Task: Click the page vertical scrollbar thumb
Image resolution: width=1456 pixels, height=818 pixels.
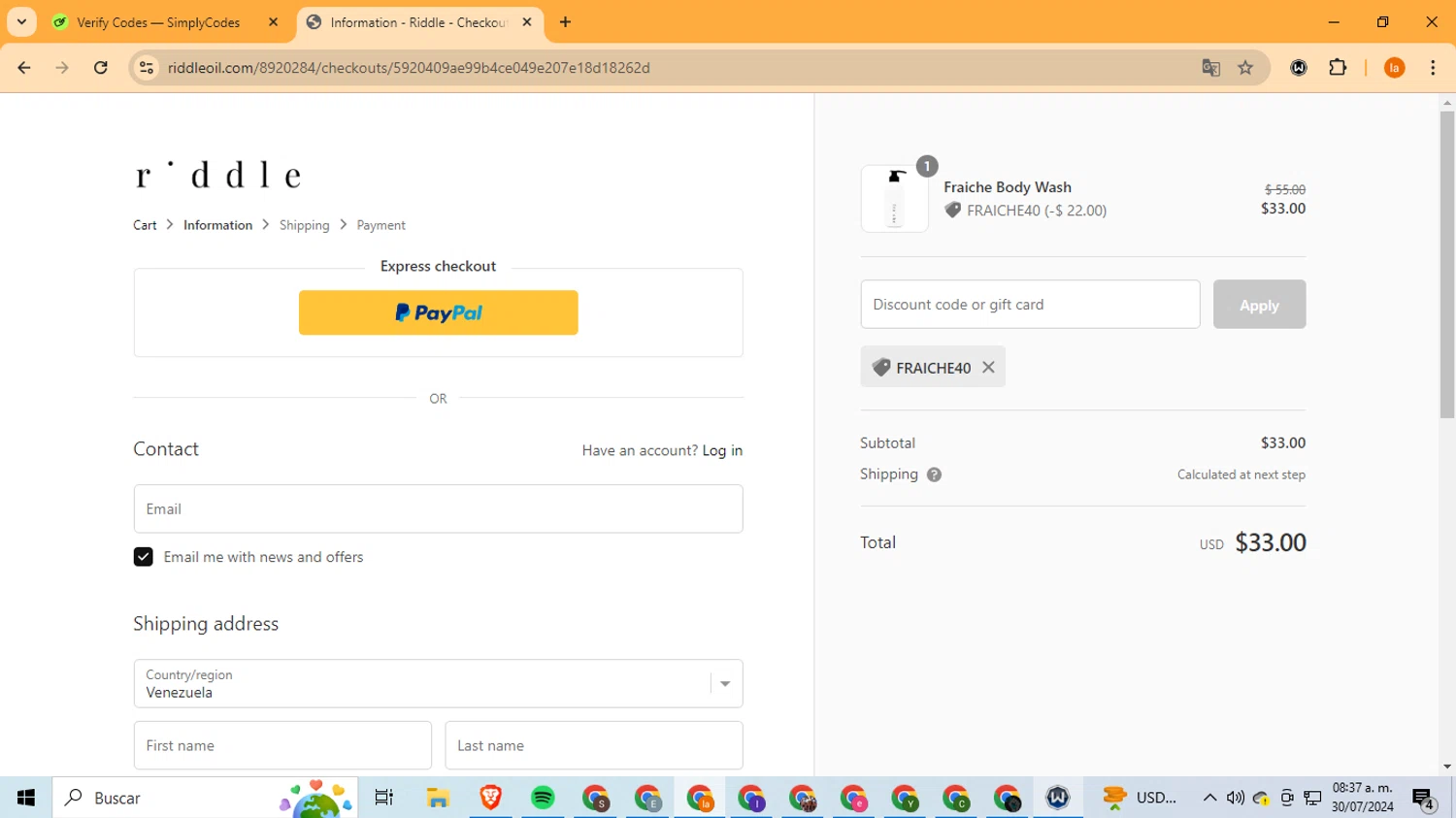Action: click(x=1447, y=264)
